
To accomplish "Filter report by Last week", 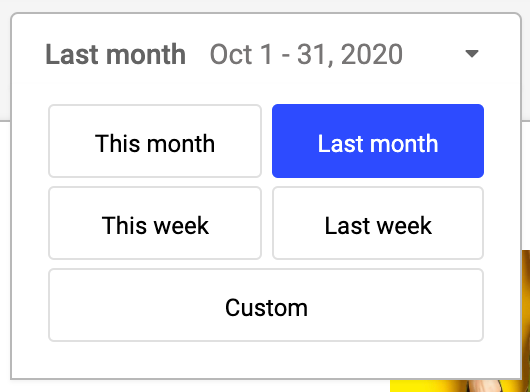I will point(378,223).
